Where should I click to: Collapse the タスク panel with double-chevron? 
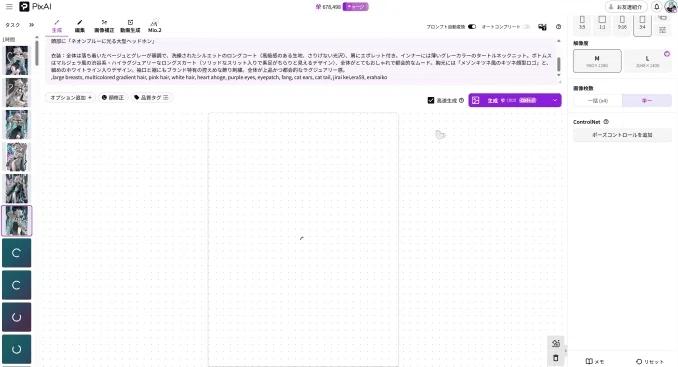[x=31, y=25]
